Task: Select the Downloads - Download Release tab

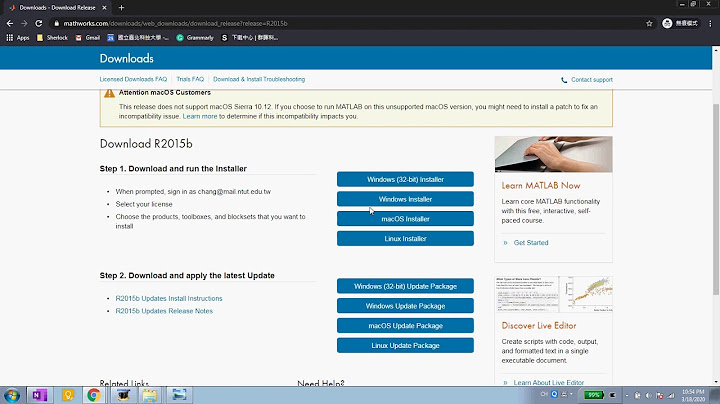Action: [x=57, y=8]
